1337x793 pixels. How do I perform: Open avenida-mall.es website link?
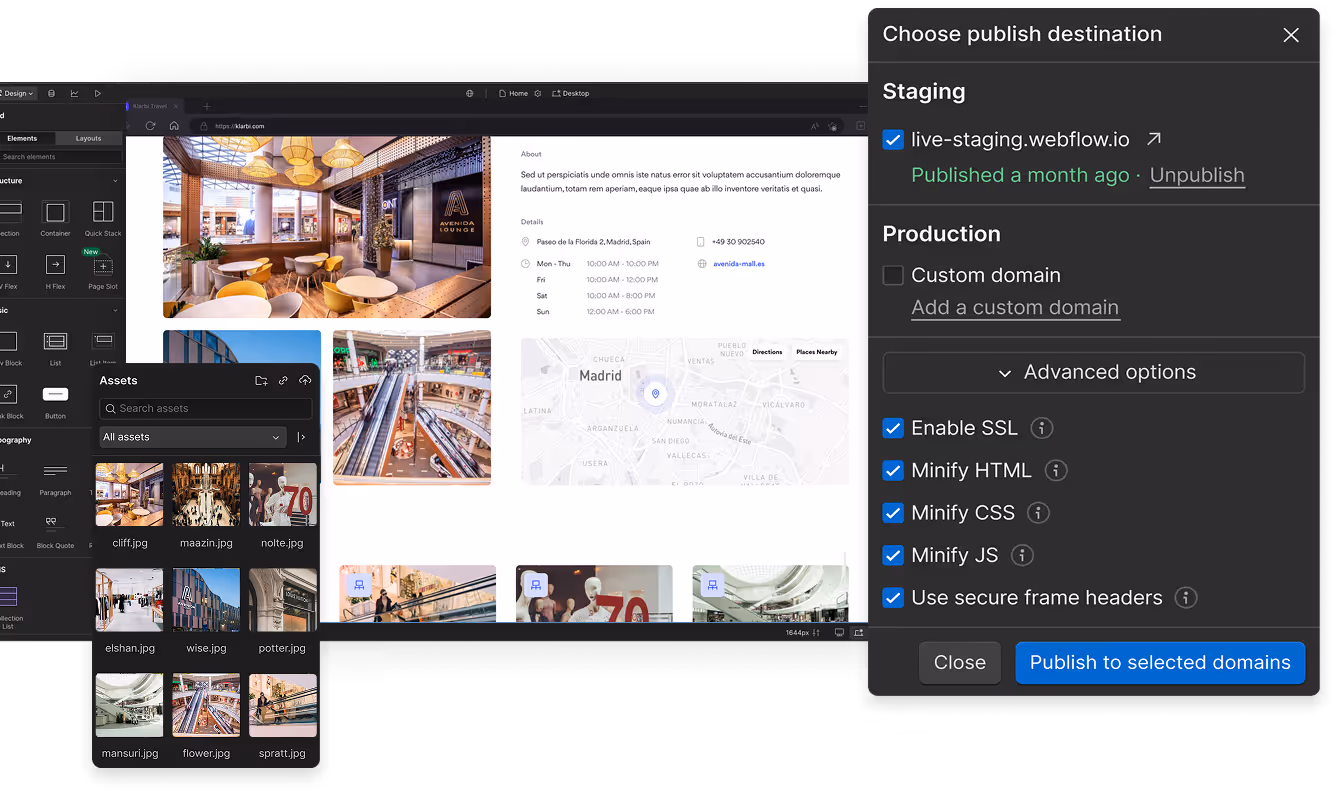[x=739, y=264]
